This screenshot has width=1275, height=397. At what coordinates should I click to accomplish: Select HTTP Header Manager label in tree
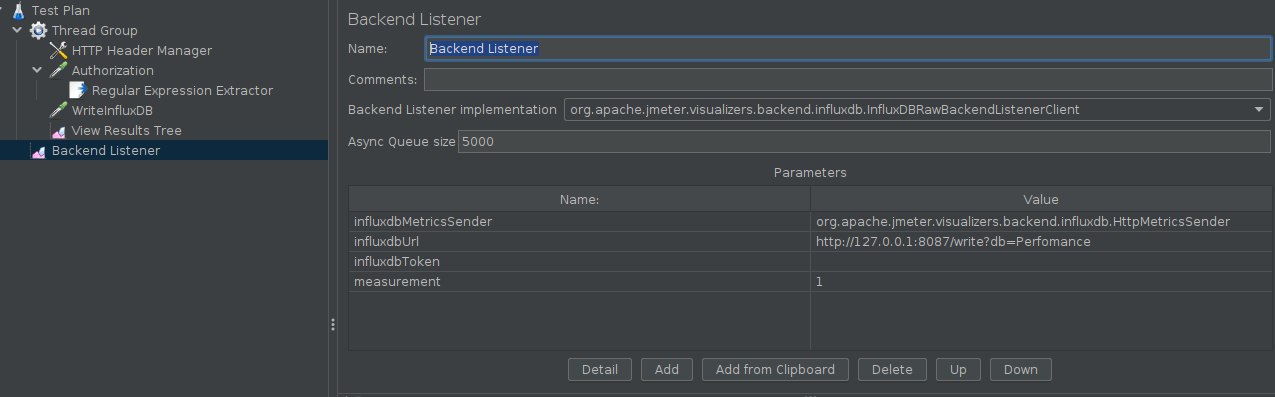[x=142, y=50]
